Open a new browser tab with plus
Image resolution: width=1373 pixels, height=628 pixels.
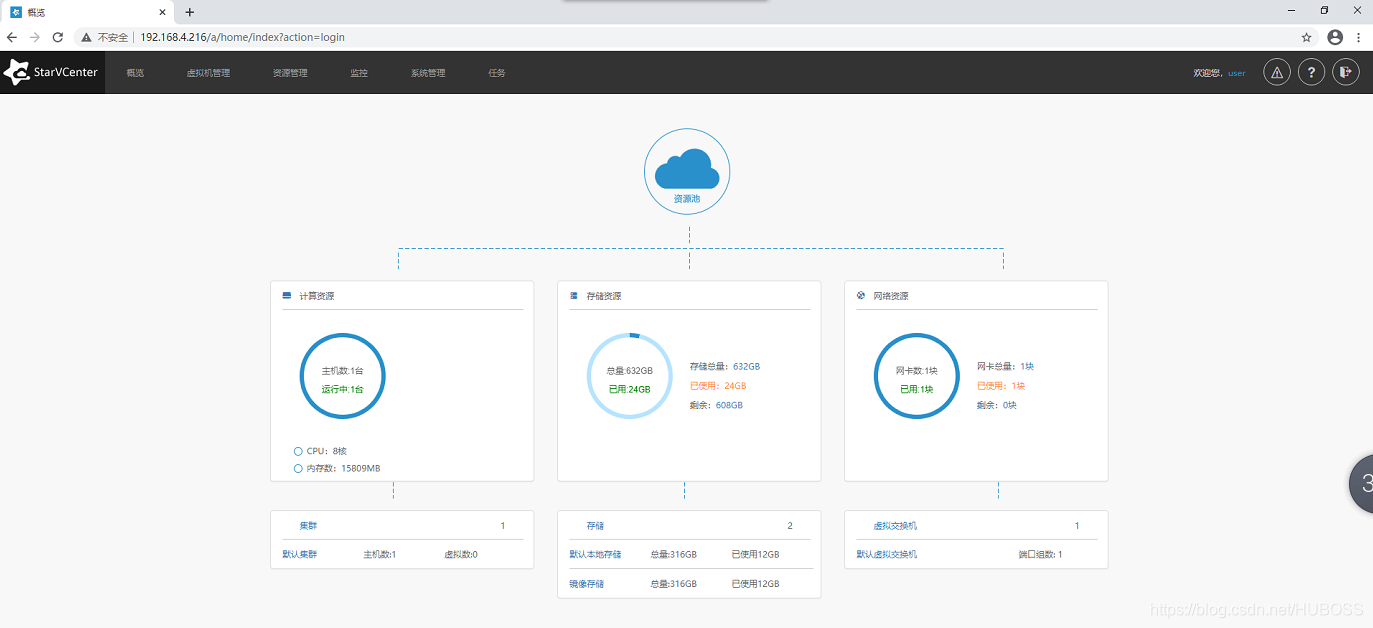point(190,12)
